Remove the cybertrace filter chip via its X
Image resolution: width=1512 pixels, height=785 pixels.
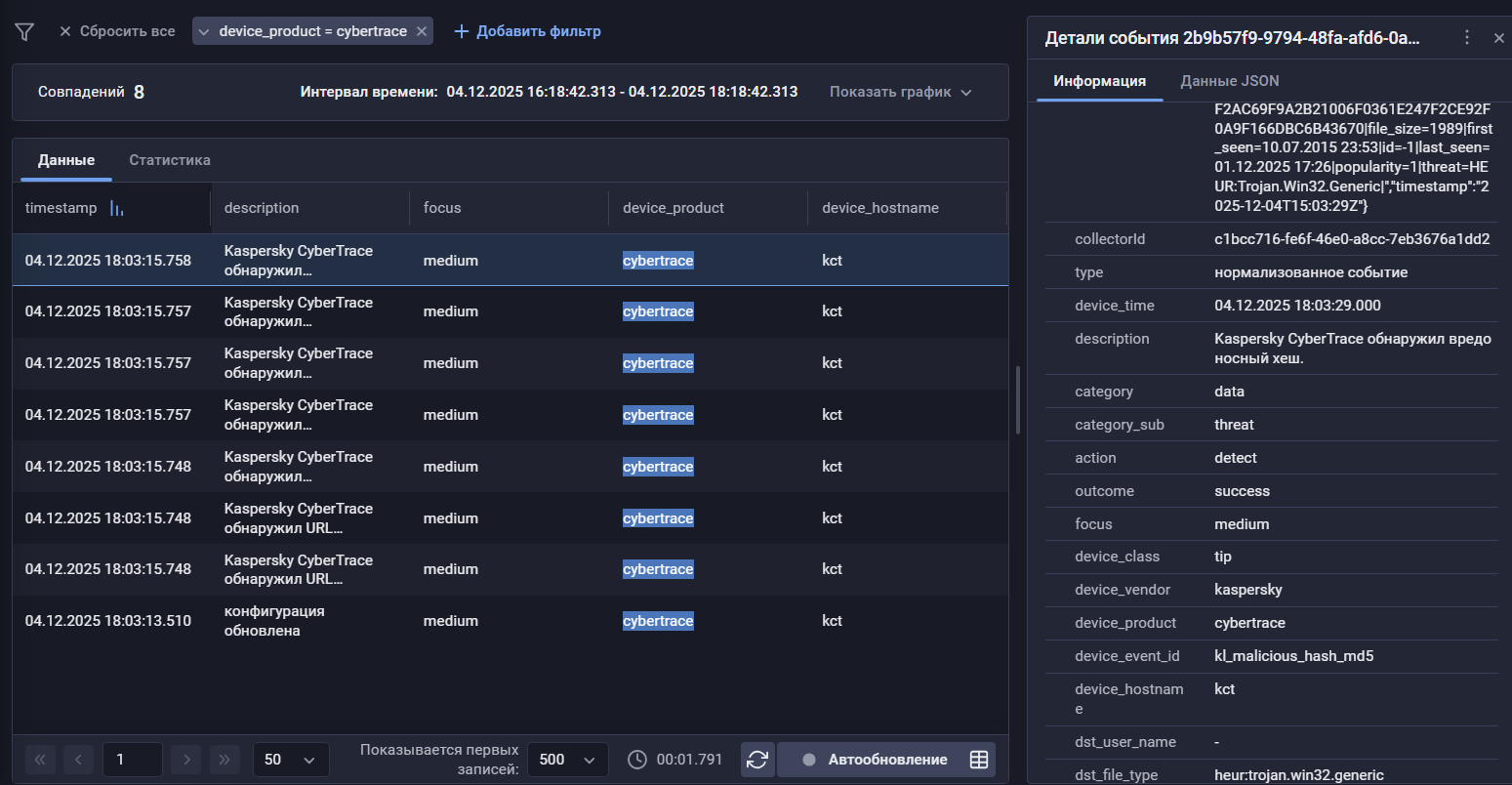[421, 30]
